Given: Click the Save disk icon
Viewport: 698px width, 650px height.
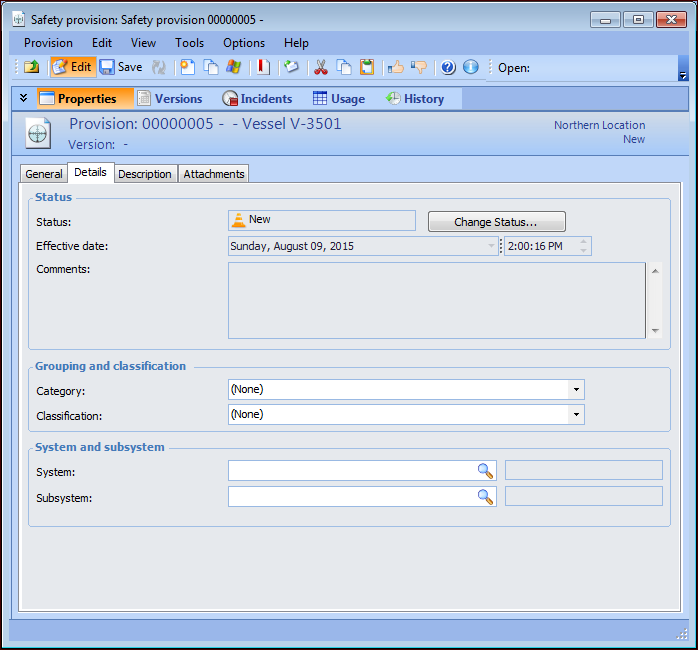Looking at the screenshot, I should (x=107, y=67).
